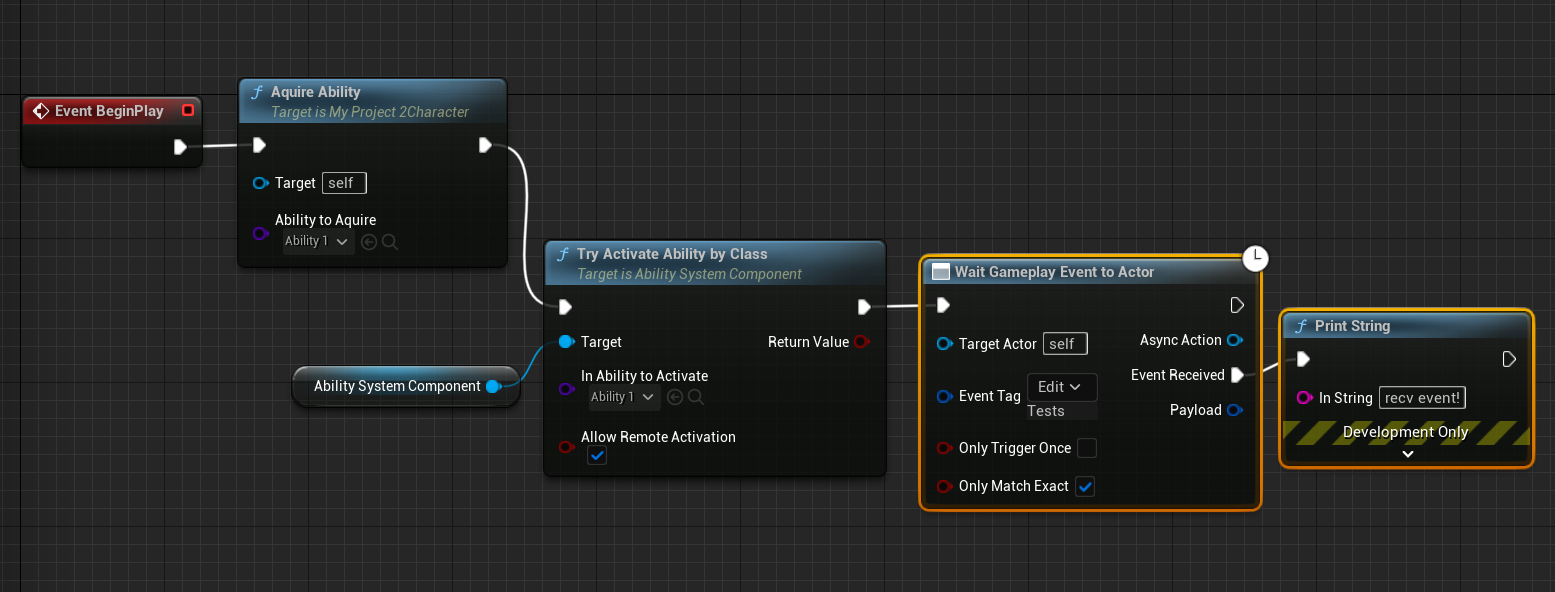This screenshot has height=592, width=1555.
Task: Click Try Activate Ability exec output pin
Action: click(x=865, y=306)
